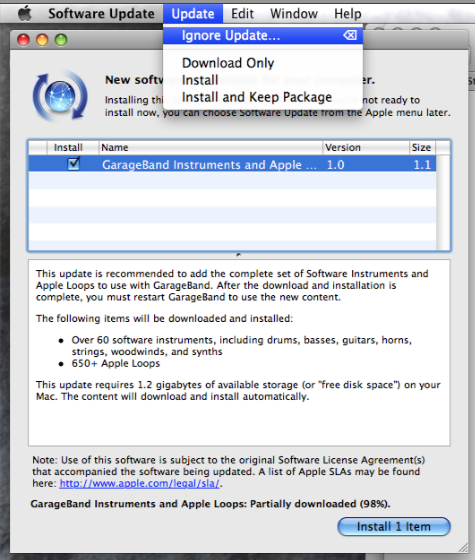Sort updates by the Install column header
Viewport: 475px width, 560px height.
(72, 148)
